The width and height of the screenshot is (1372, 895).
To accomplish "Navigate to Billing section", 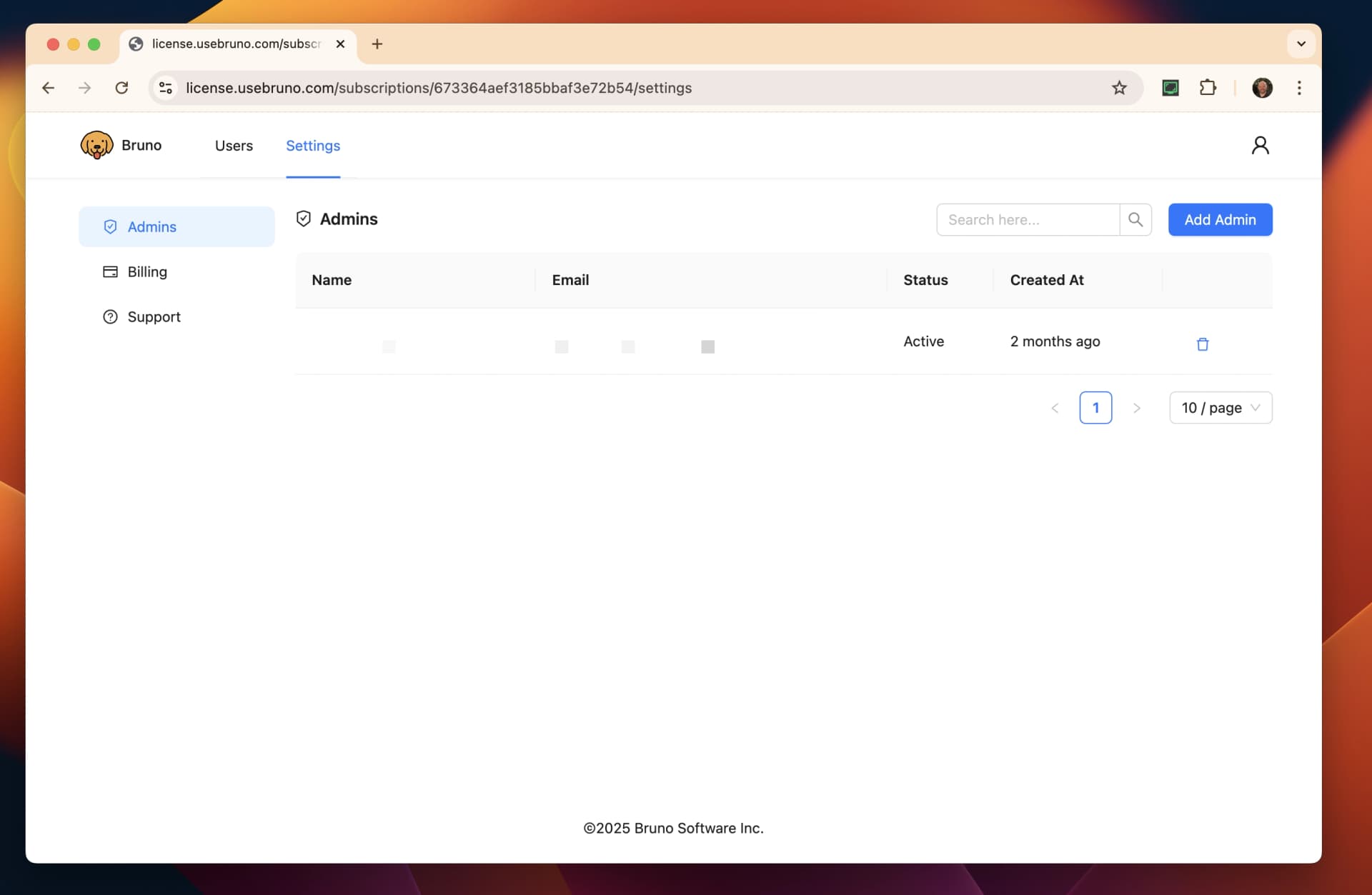I will pos(146,271).
